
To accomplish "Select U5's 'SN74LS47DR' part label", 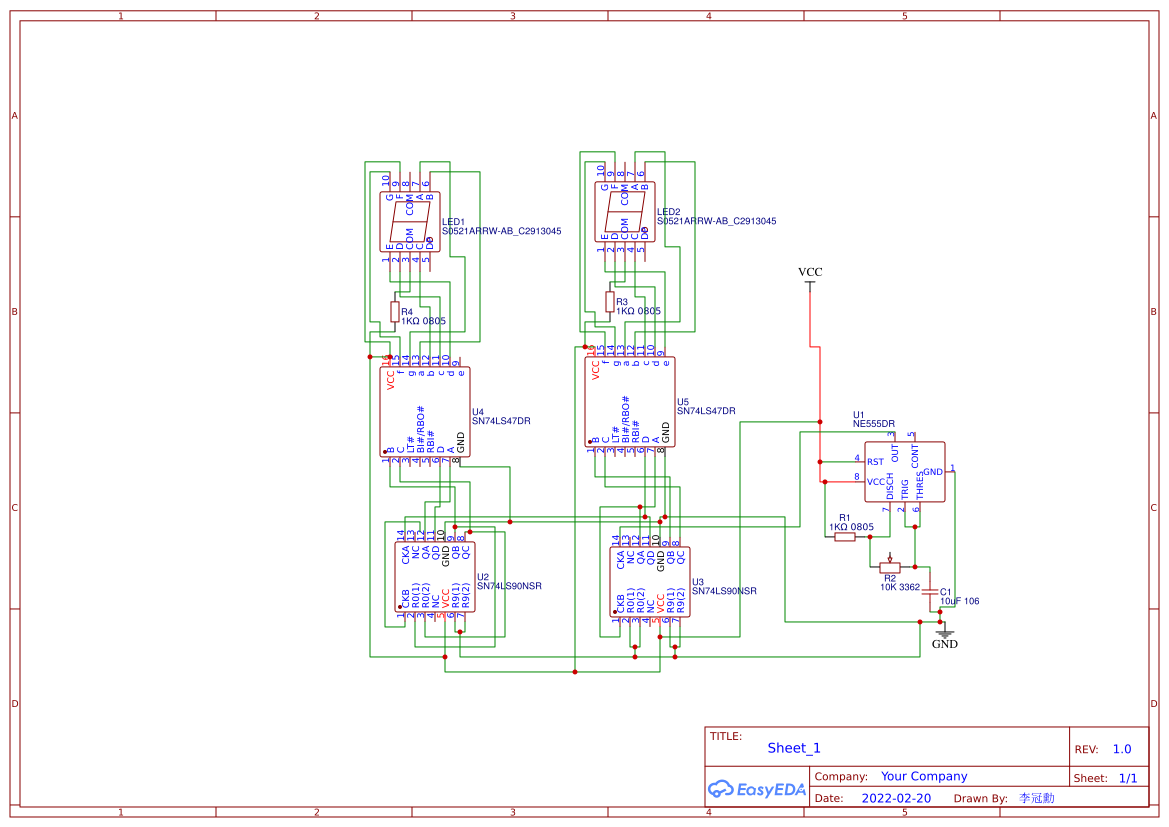I will pos(706,411).
